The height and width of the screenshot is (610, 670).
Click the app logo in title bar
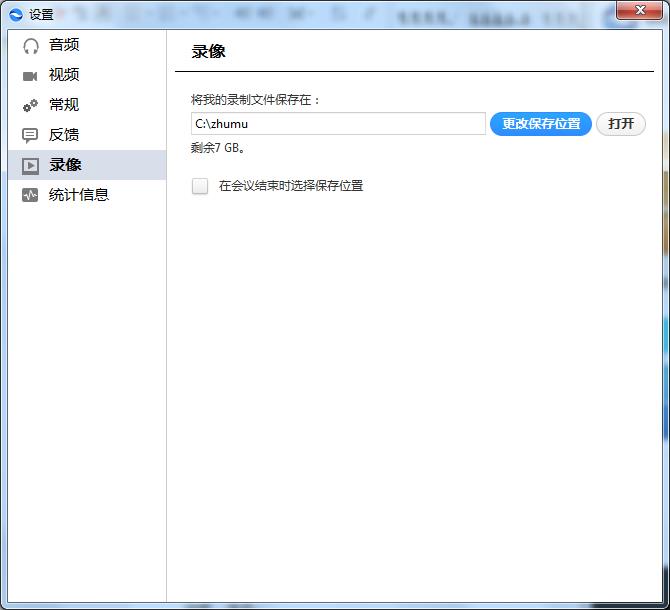[15, 14]
